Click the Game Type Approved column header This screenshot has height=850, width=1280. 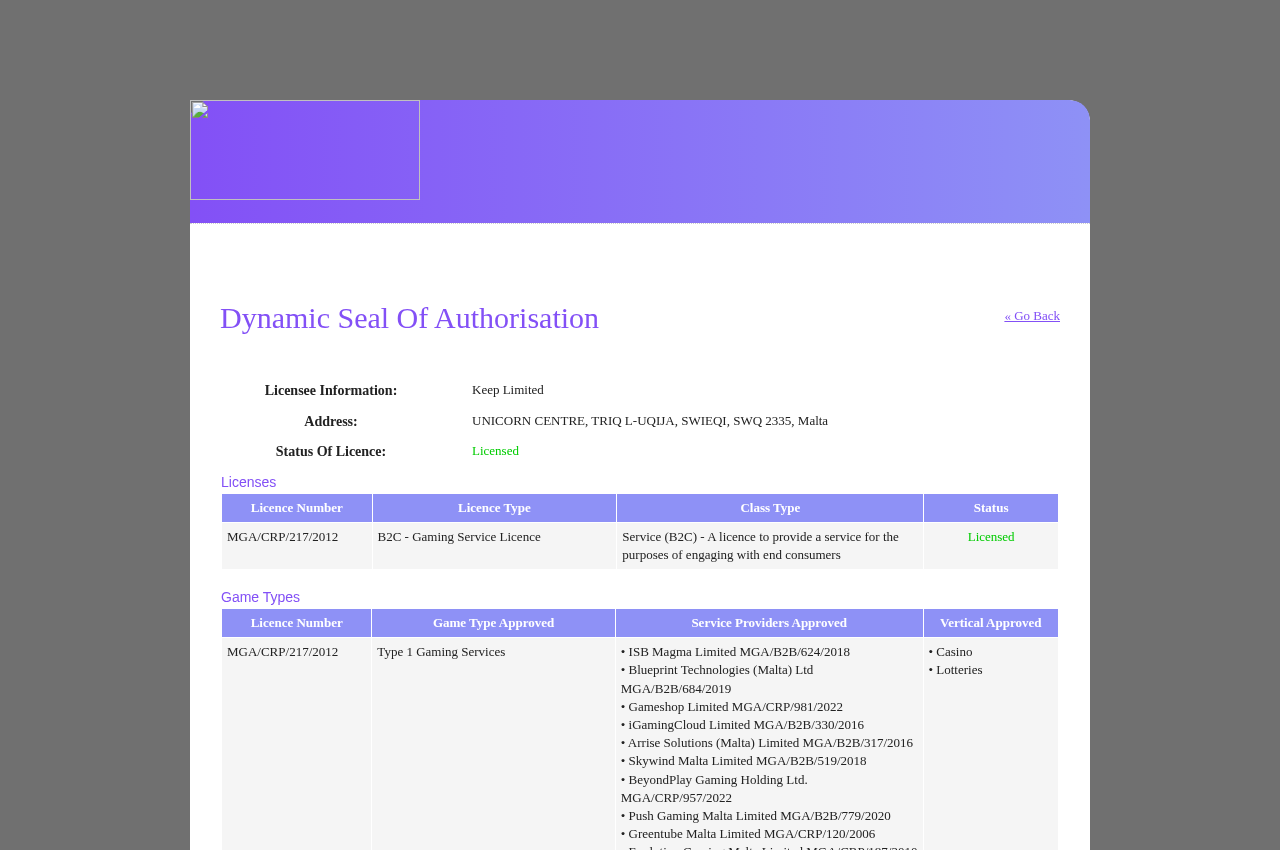tap(494, 623)
